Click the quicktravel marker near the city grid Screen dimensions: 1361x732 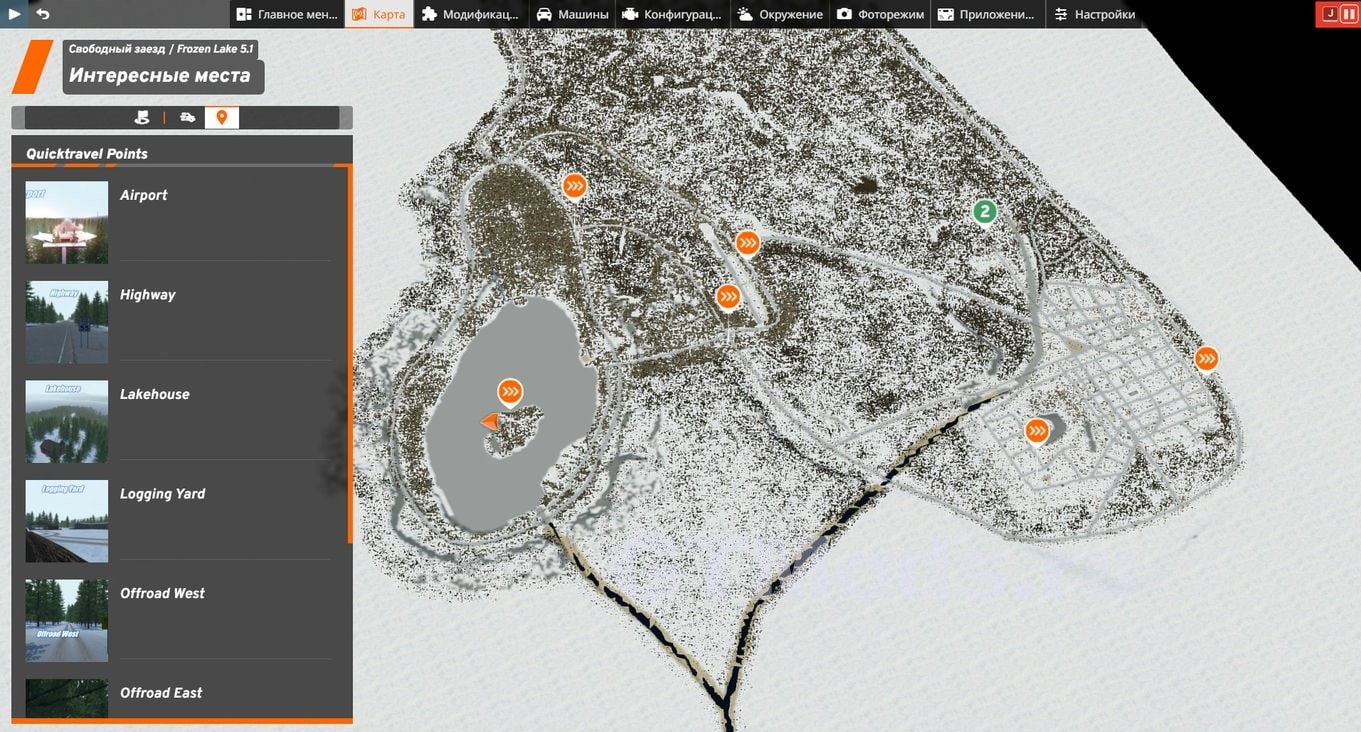pyautogui.click(x=1036, y=430)
